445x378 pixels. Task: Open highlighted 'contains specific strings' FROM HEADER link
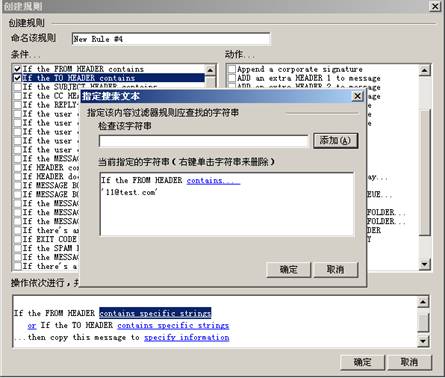[155, 313]
